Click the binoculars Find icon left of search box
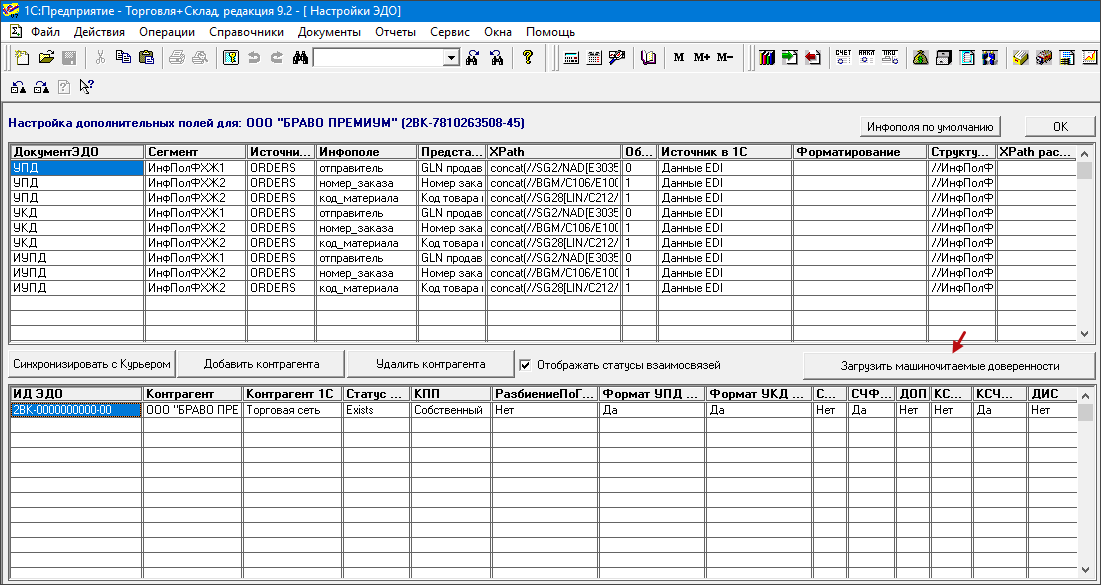 click(x=301, y=58)
